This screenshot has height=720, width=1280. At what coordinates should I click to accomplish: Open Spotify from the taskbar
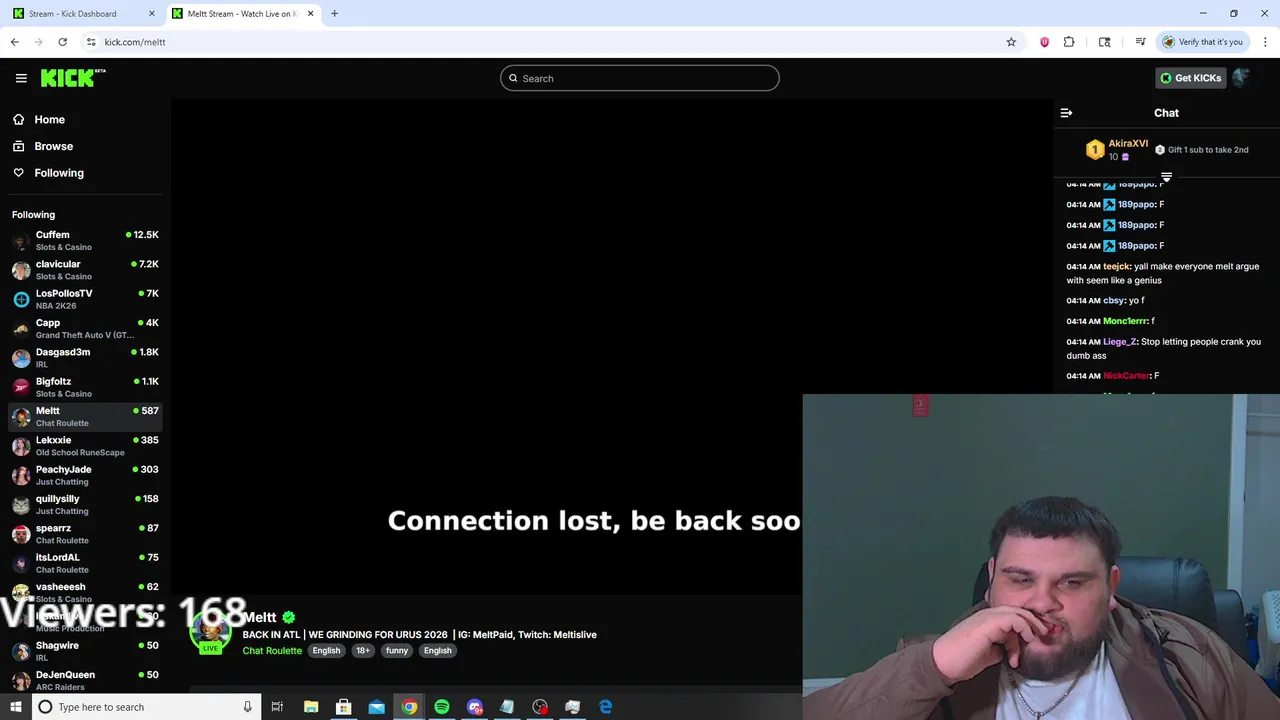click(x=442, y=707)
